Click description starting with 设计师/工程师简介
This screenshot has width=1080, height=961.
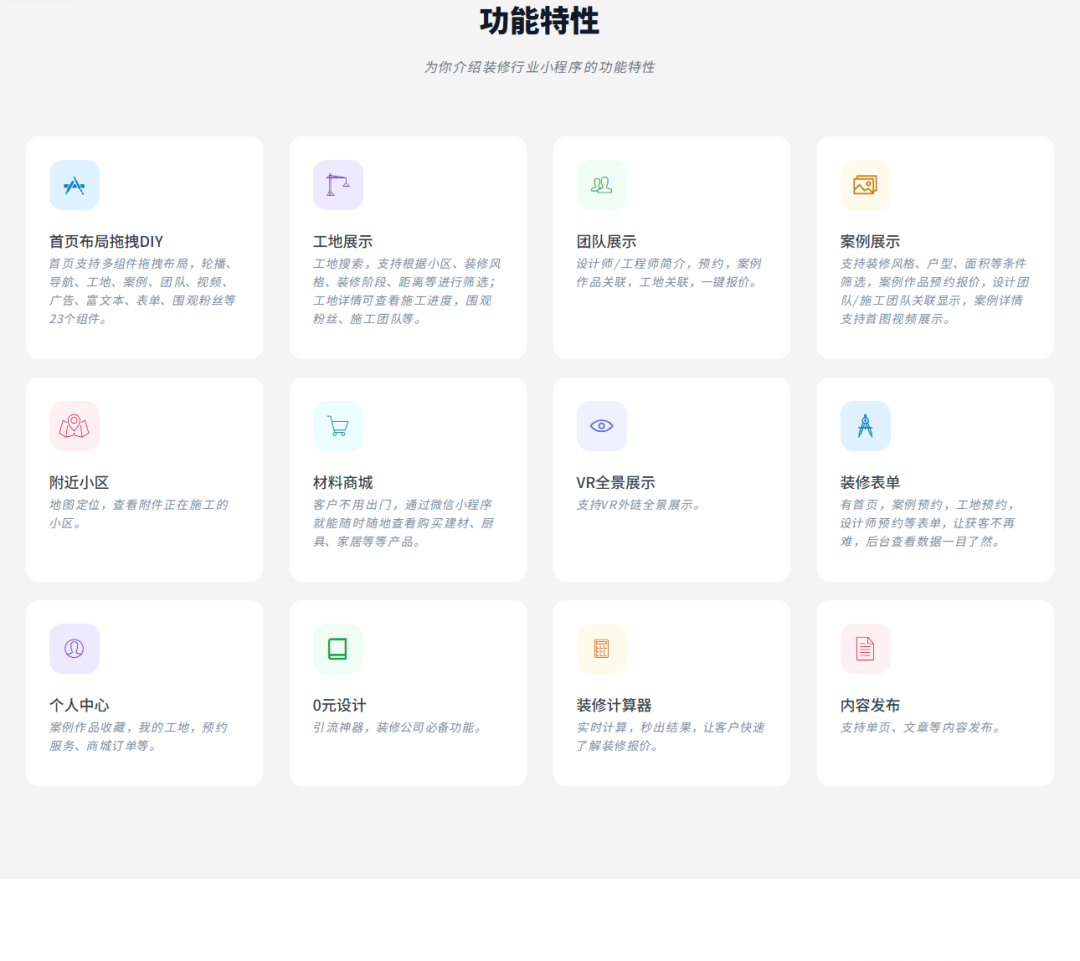[x=669, y=273]
